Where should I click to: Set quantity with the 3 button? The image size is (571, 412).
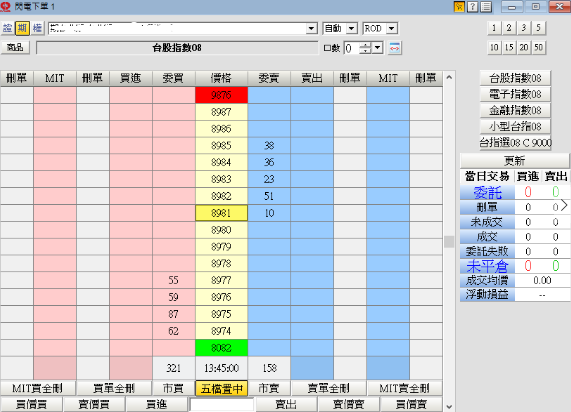tap(524, 28)
